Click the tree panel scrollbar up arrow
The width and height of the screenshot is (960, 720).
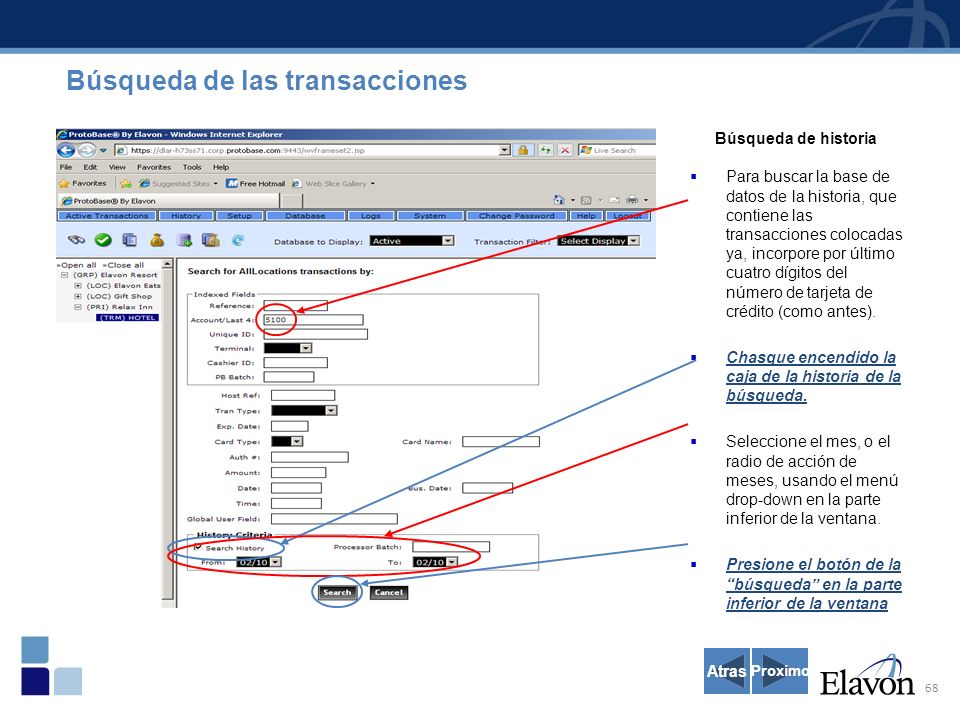[x=167, y=264]
